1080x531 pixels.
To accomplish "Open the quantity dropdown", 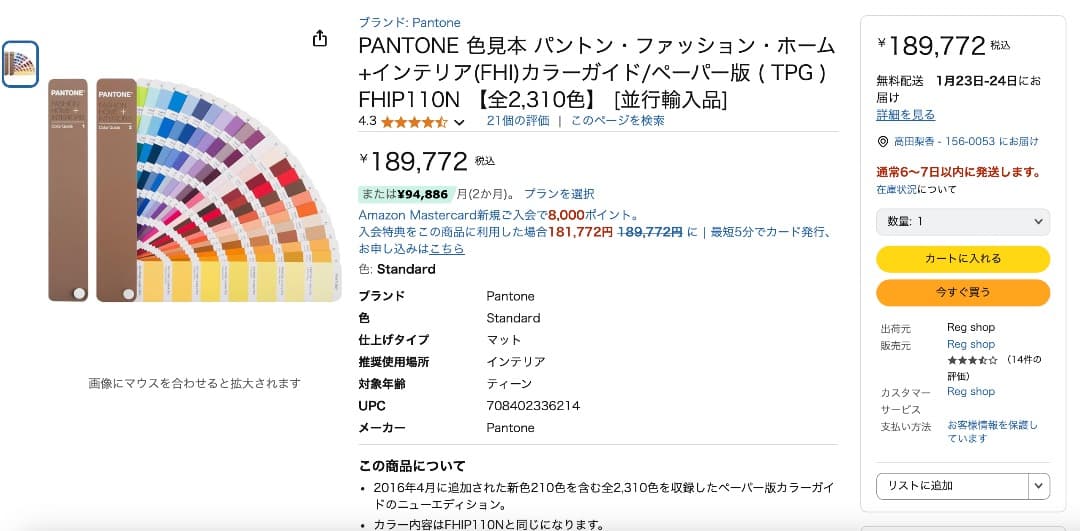I will [x=963, y=221].
